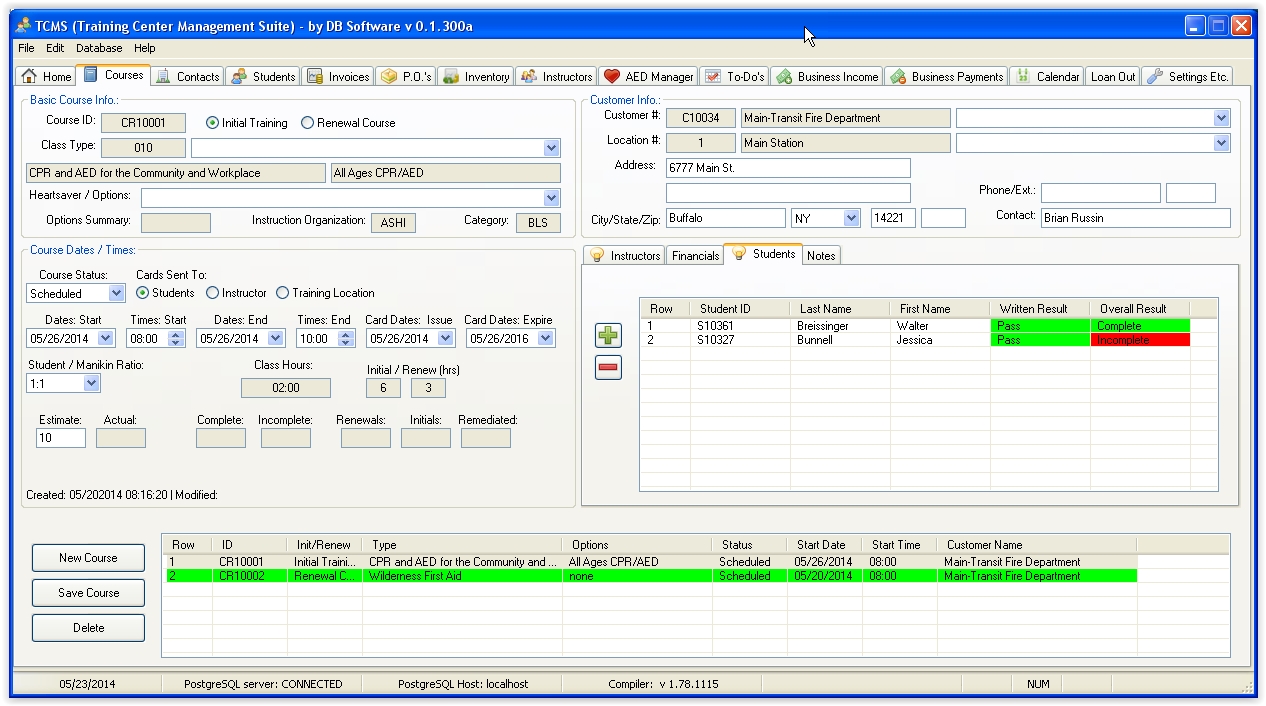Click the red minus remove student icon
This screenshot has height=706, width=1266.
tap(608, 368)
